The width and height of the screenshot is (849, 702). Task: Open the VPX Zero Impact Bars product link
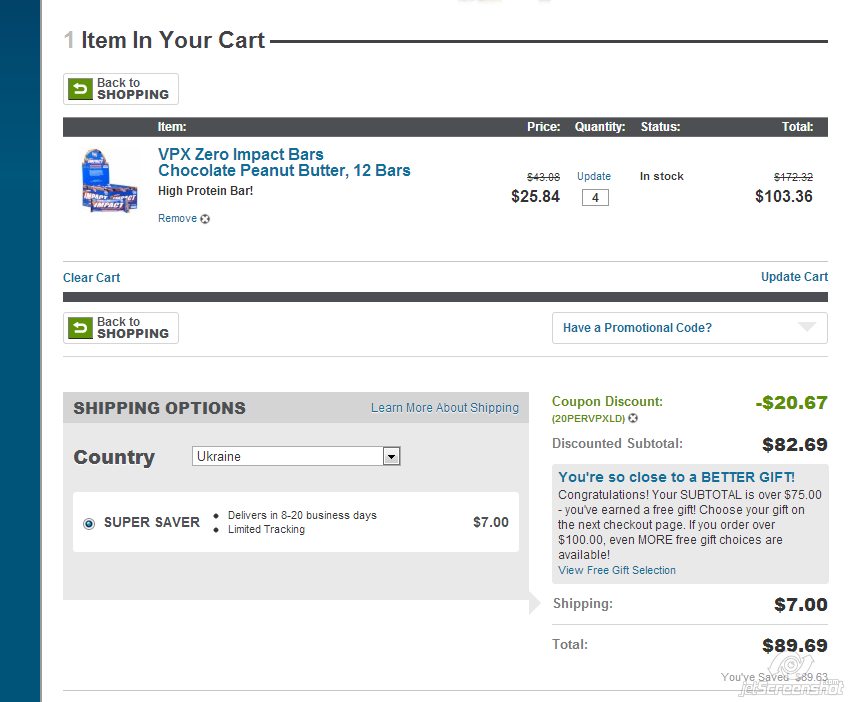pos(284,162)
